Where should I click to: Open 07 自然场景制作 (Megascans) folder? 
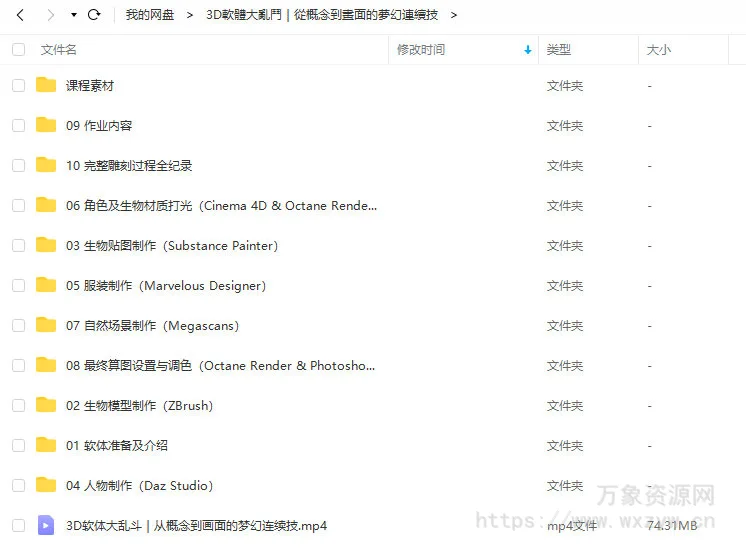pyautogui.click(x=152, y=325)
